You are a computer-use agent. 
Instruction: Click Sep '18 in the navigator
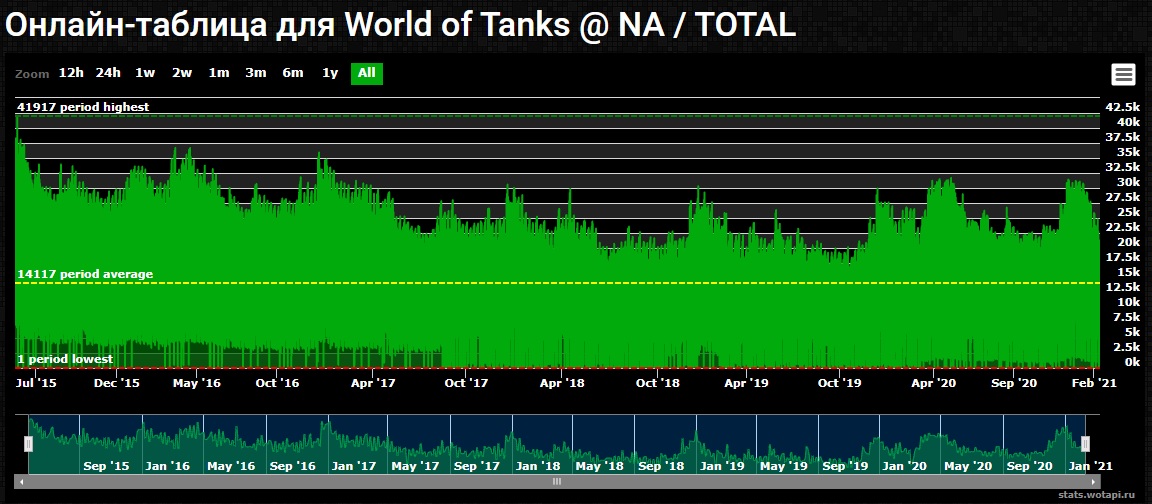[x=661, y=467]
